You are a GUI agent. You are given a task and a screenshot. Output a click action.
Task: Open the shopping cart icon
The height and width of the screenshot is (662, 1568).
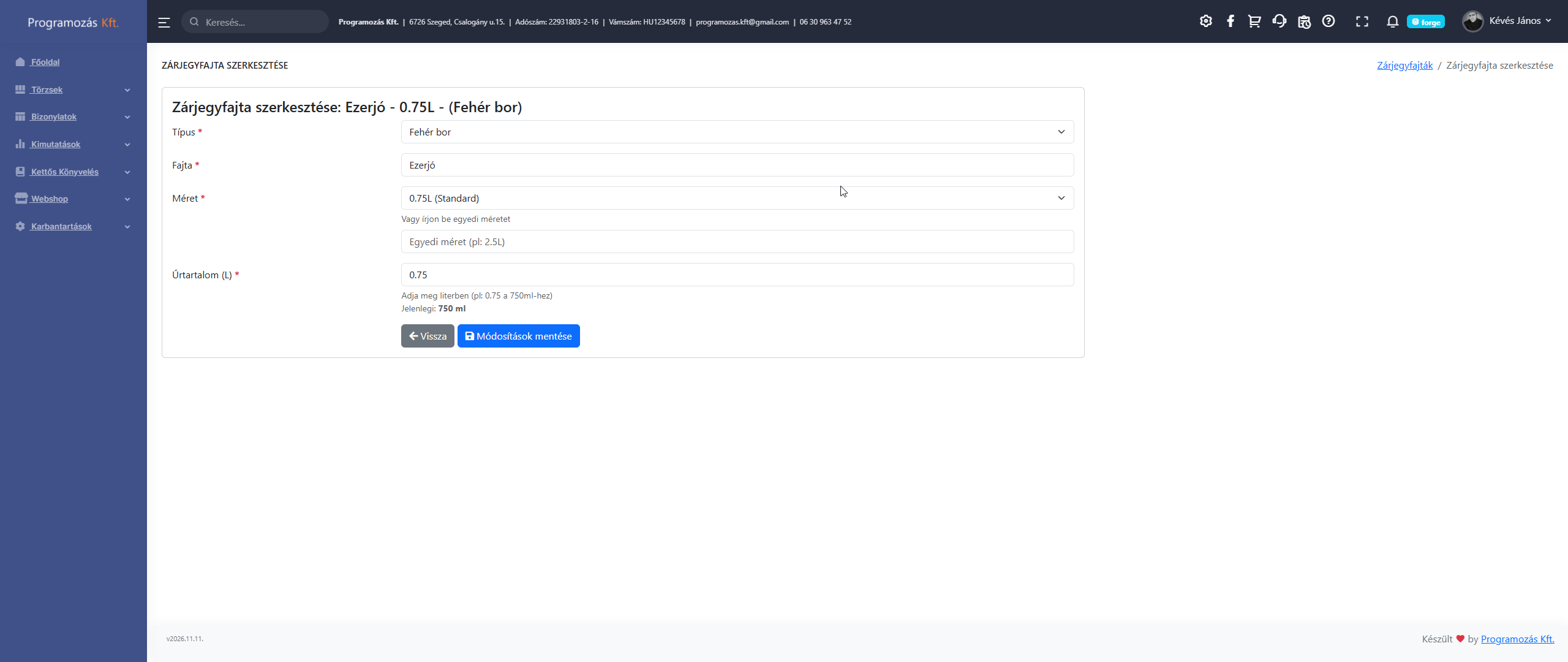pos(1254,21)
